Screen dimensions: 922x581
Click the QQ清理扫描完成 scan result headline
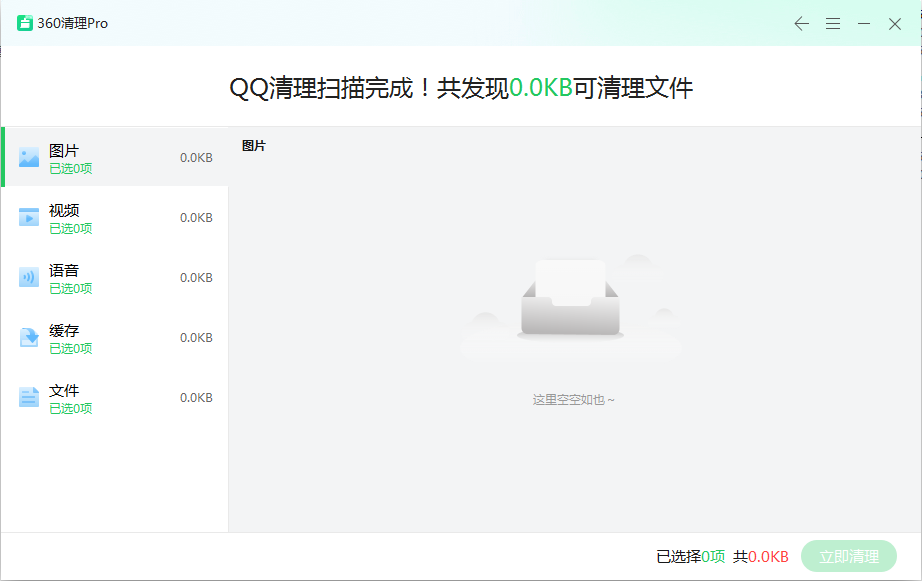click(x=461, y=88)
